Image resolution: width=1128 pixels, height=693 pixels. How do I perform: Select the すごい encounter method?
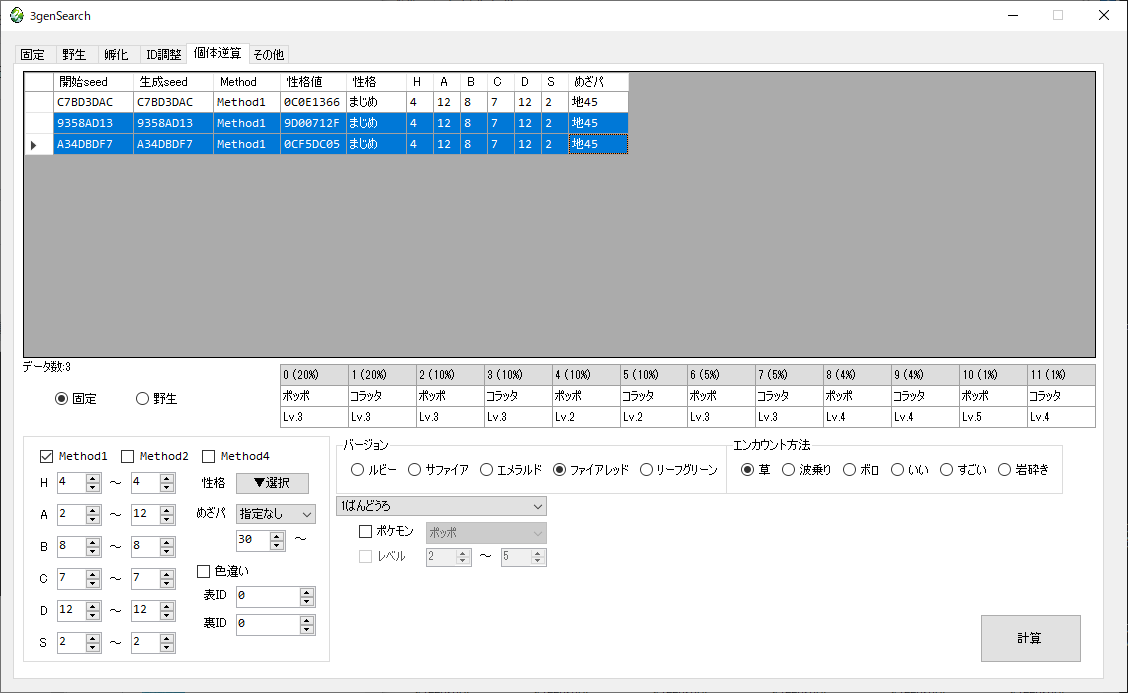coord(963,470)
